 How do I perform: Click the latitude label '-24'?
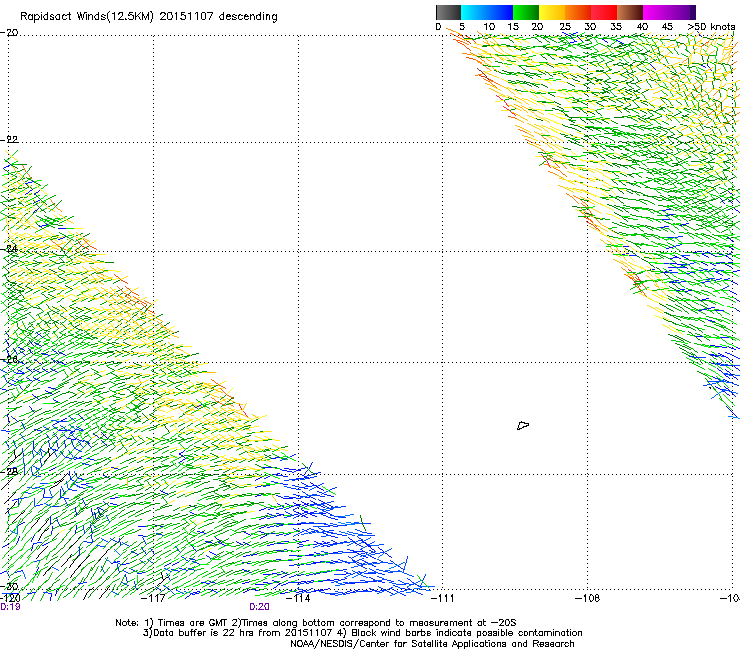(9, 249)
